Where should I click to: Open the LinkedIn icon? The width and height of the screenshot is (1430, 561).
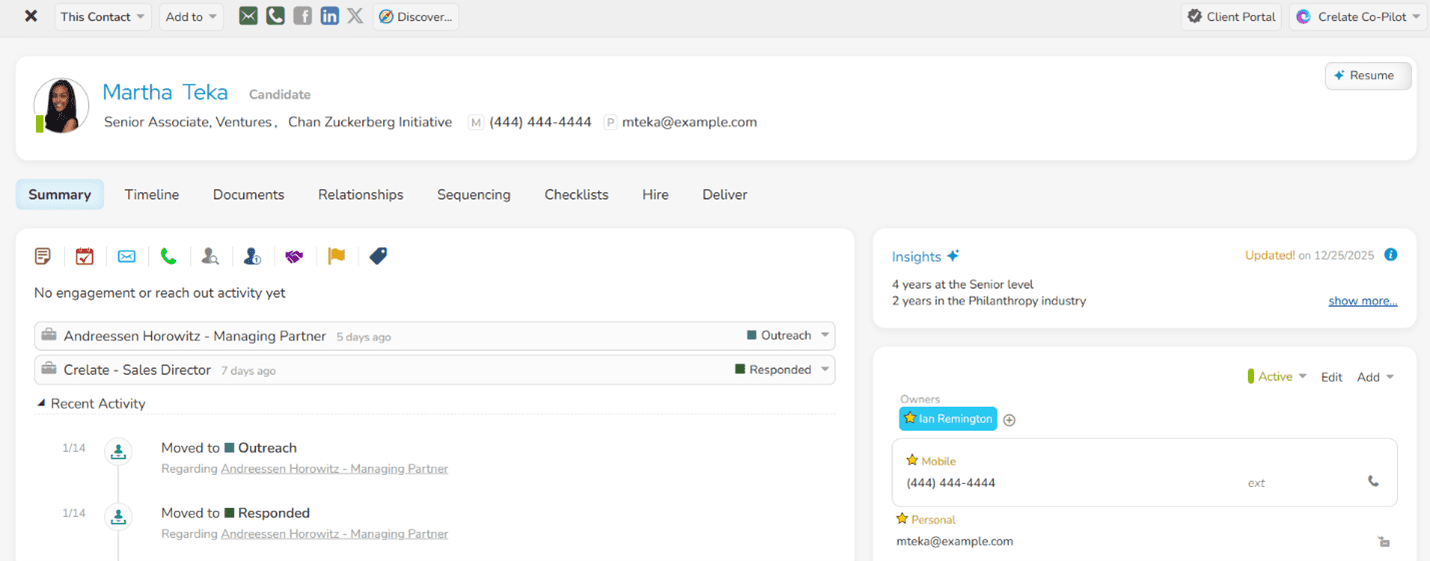click(329, 16)
